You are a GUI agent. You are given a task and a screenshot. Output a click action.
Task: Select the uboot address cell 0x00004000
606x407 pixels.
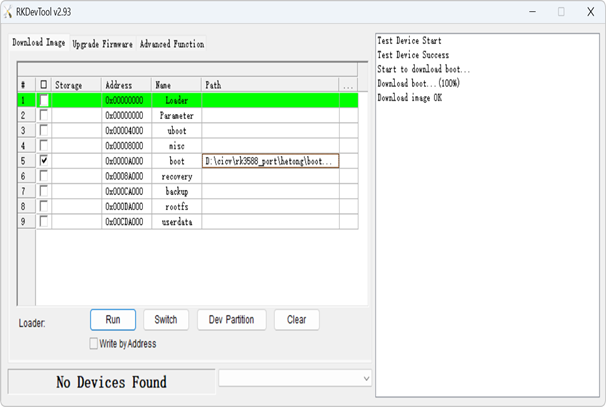(125, 131)
